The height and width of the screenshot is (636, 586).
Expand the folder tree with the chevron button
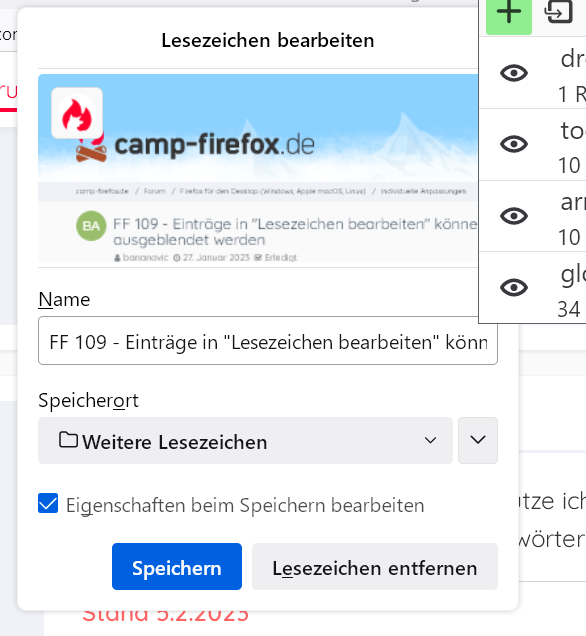478,440
